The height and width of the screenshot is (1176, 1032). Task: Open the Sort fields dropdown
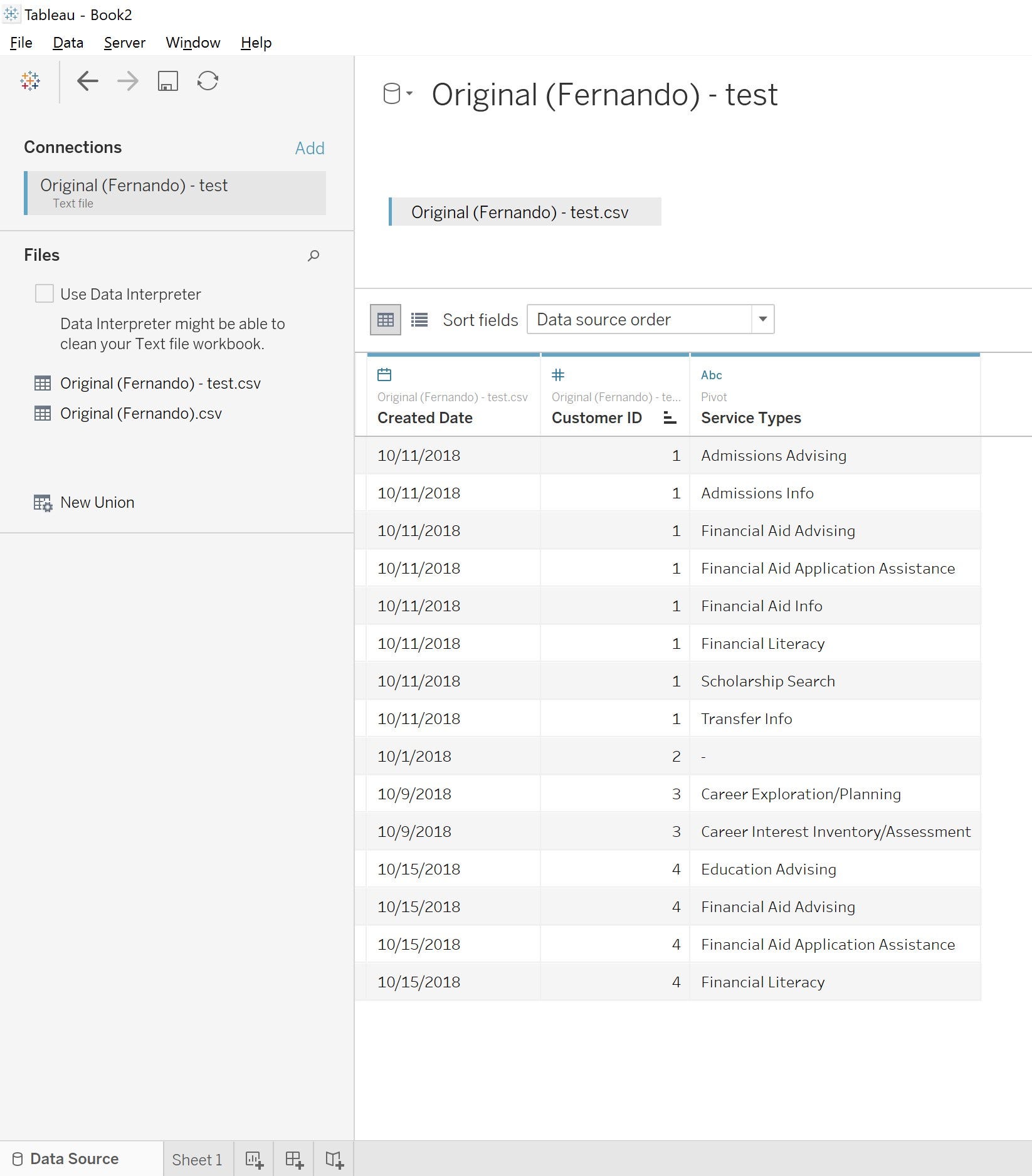click(650, 319)
